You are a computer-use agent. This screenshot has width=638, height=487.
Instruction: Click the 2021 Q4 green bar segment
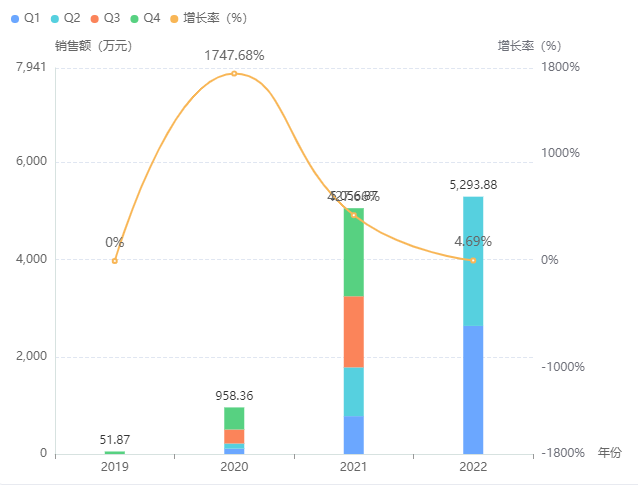[x=353, y=252]
